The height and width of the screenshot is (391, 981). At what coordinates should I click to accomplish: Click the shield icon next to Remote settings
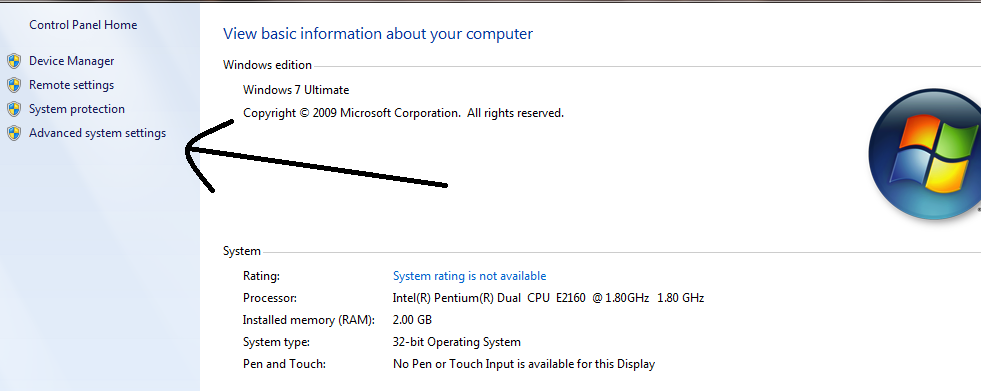14,85
